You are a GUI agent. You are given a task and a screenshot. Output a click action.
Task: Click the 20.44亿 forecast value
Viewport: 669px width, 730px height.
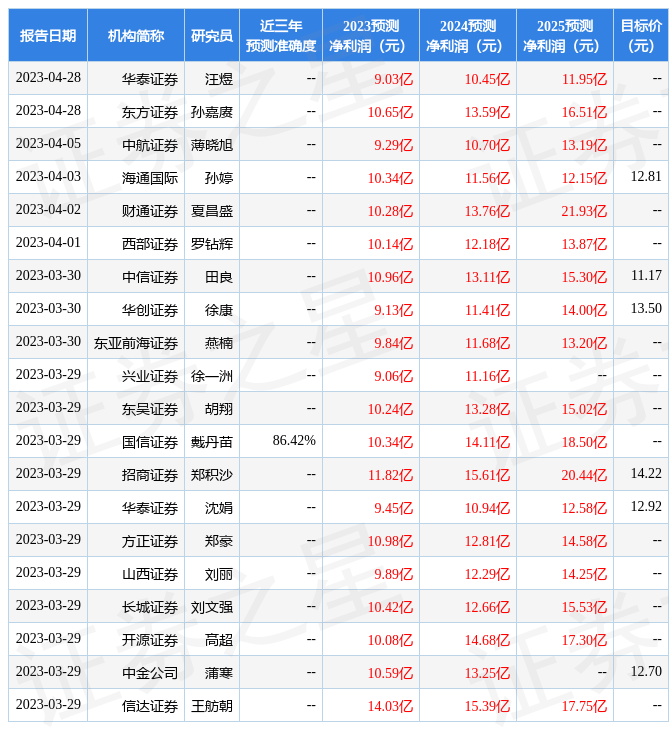click(584, 475)
